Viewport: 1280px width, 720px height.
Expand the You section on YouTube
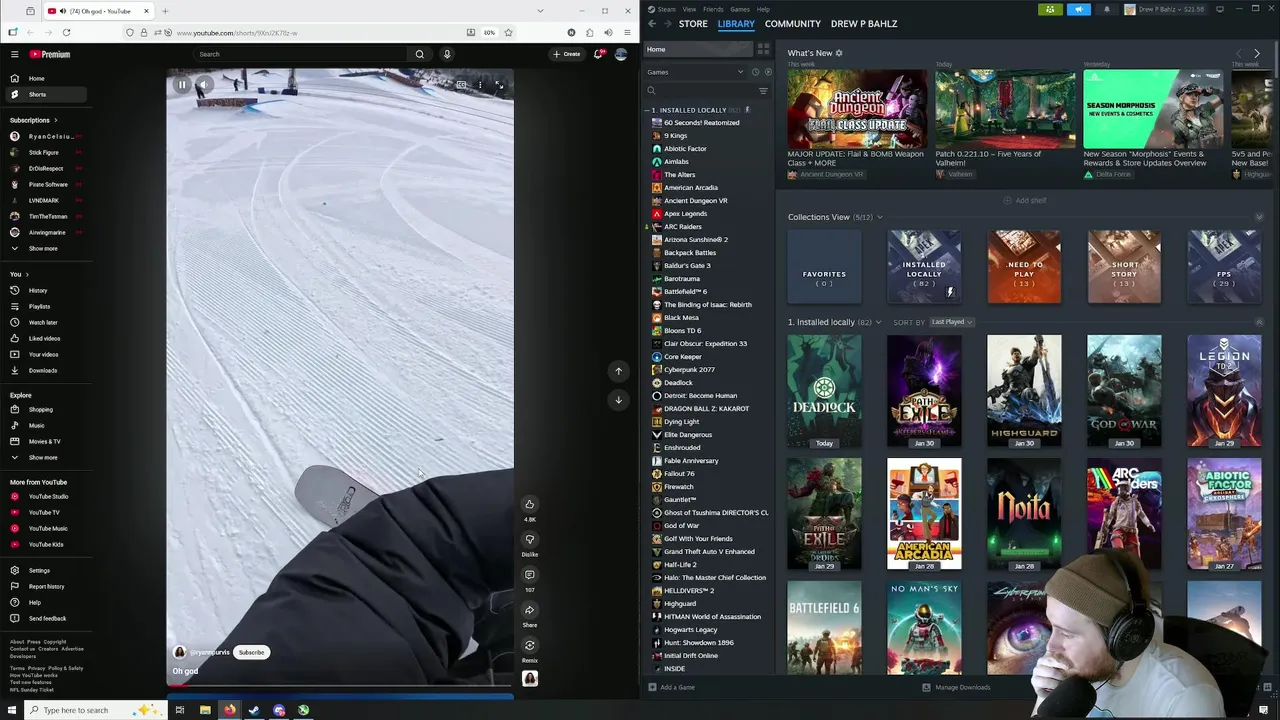pos(19,274)
